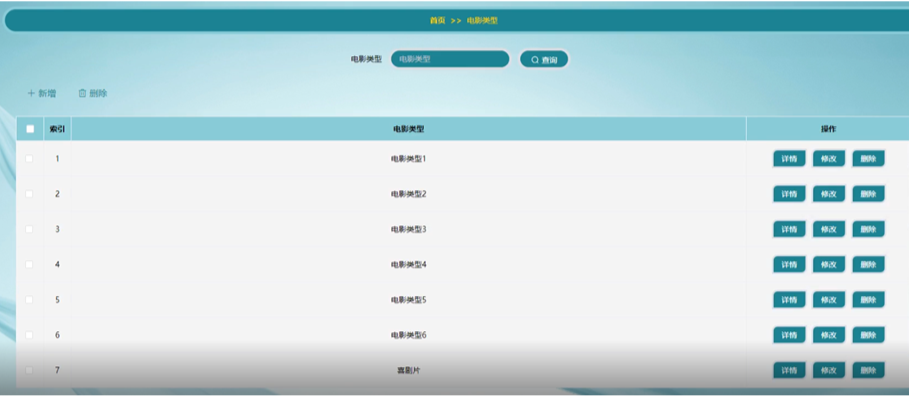Click the 电影类型 column header
The width and height of the screenshot is (909, 396).
point(409,129)
